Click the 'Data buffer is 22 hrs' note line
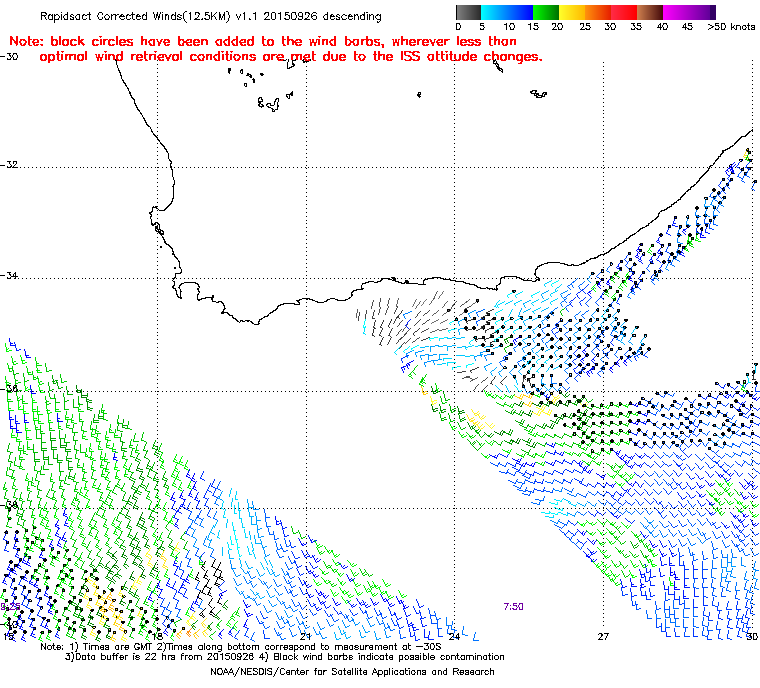This screenshot has height=688, width=760. pyautogui.click(x=285, y=657)
